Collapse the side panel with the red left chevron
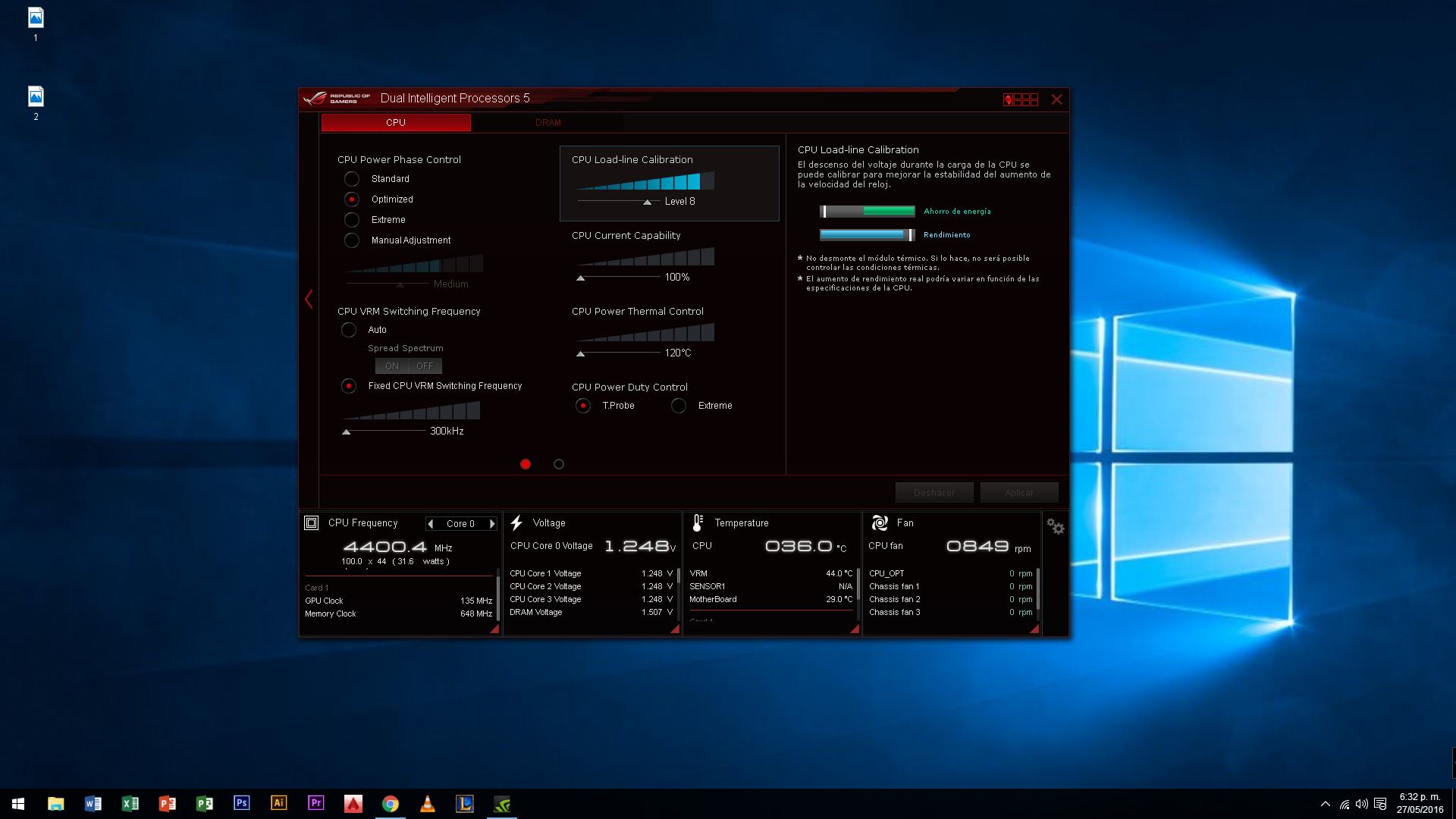 pyautogui.click(x=309, y=299)
